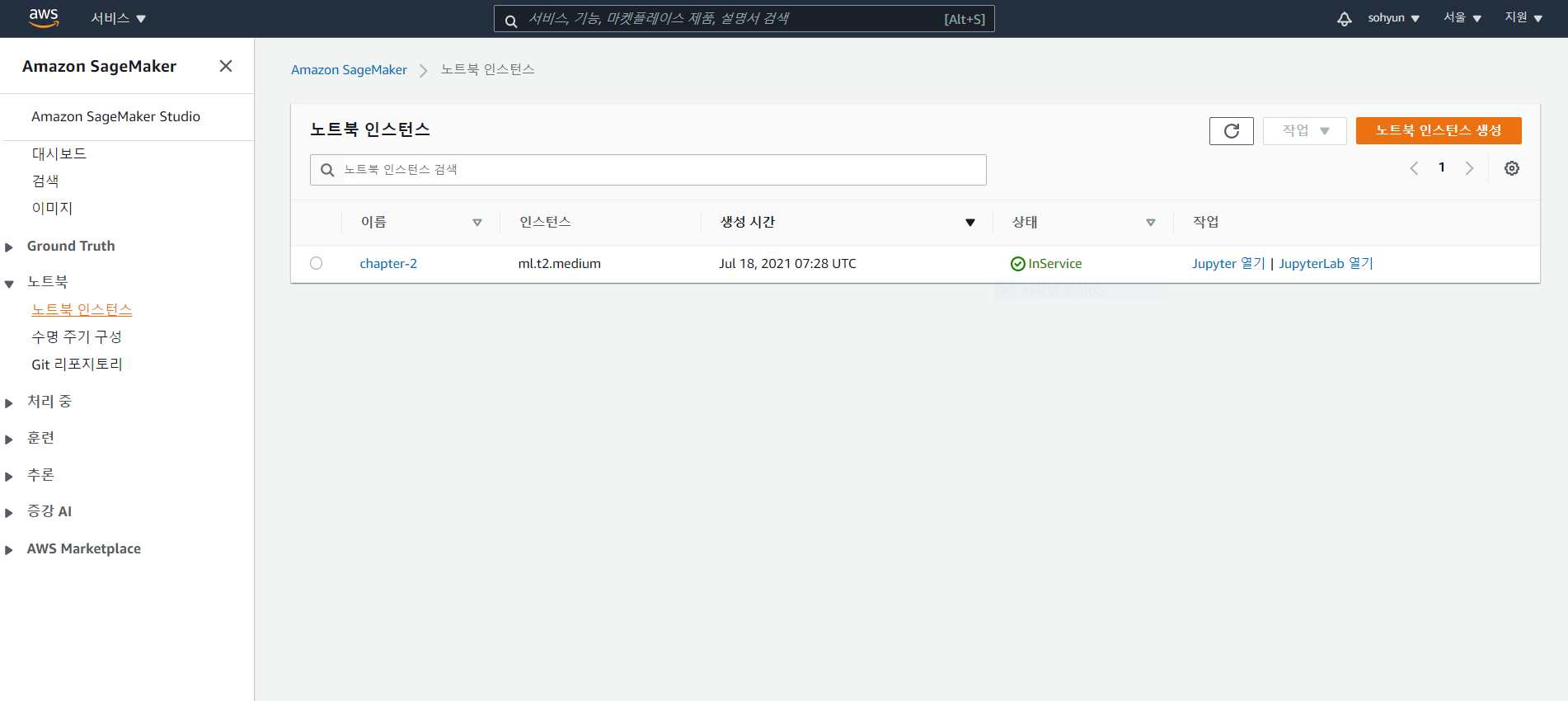1568x701 pixels.
Task: Open the 작업 actions dropdown button
Action: coord(1305,131)
